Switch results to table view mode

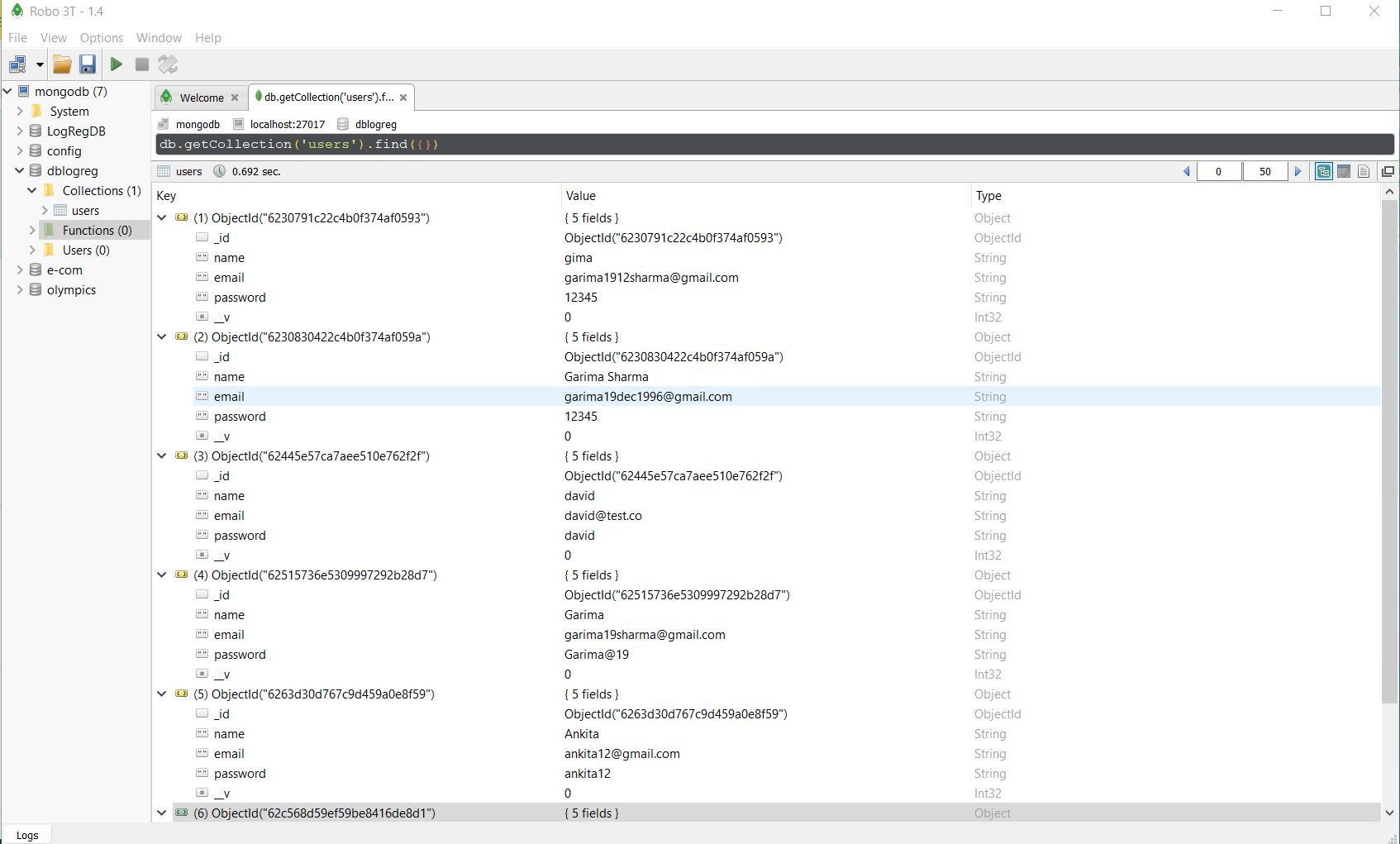pyautogui.click(x=1344, y=171)
